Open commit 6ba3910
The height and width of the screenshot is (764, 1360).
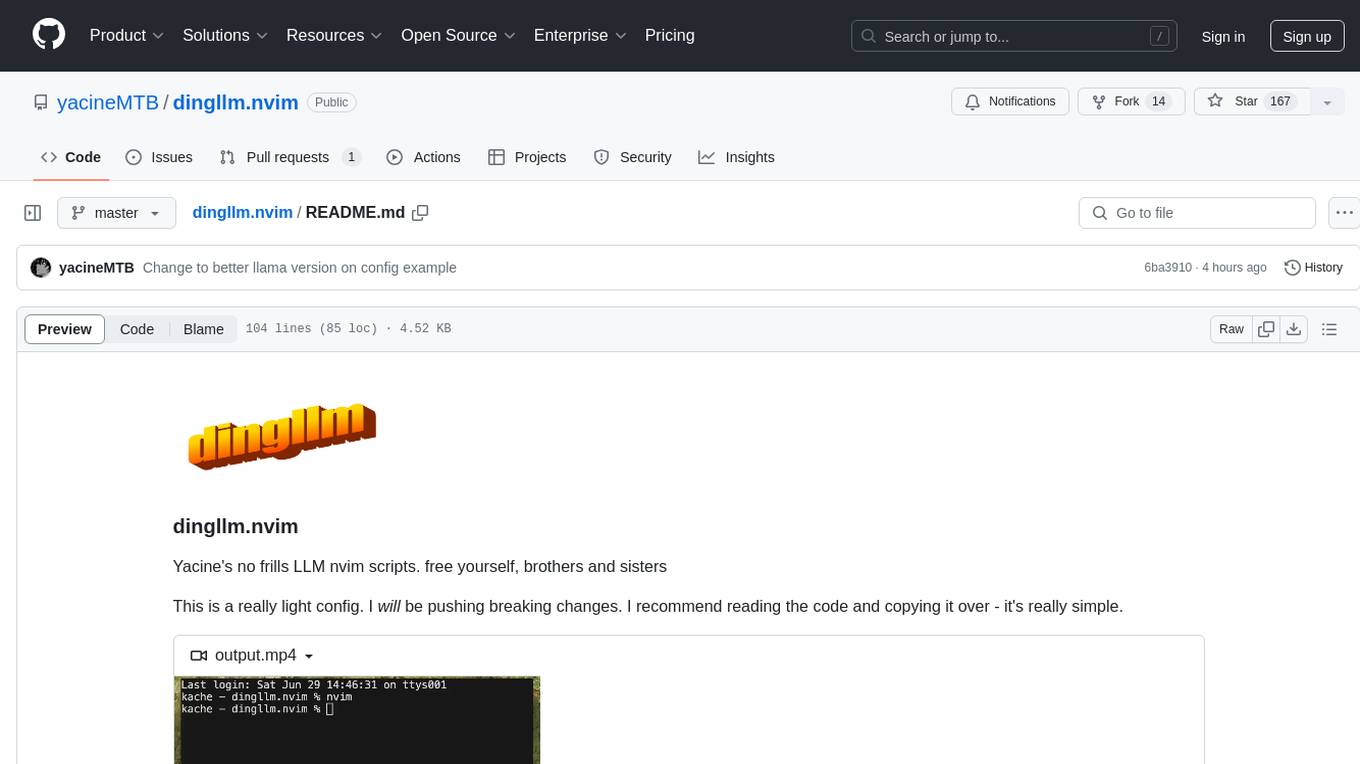point(1168,268)
